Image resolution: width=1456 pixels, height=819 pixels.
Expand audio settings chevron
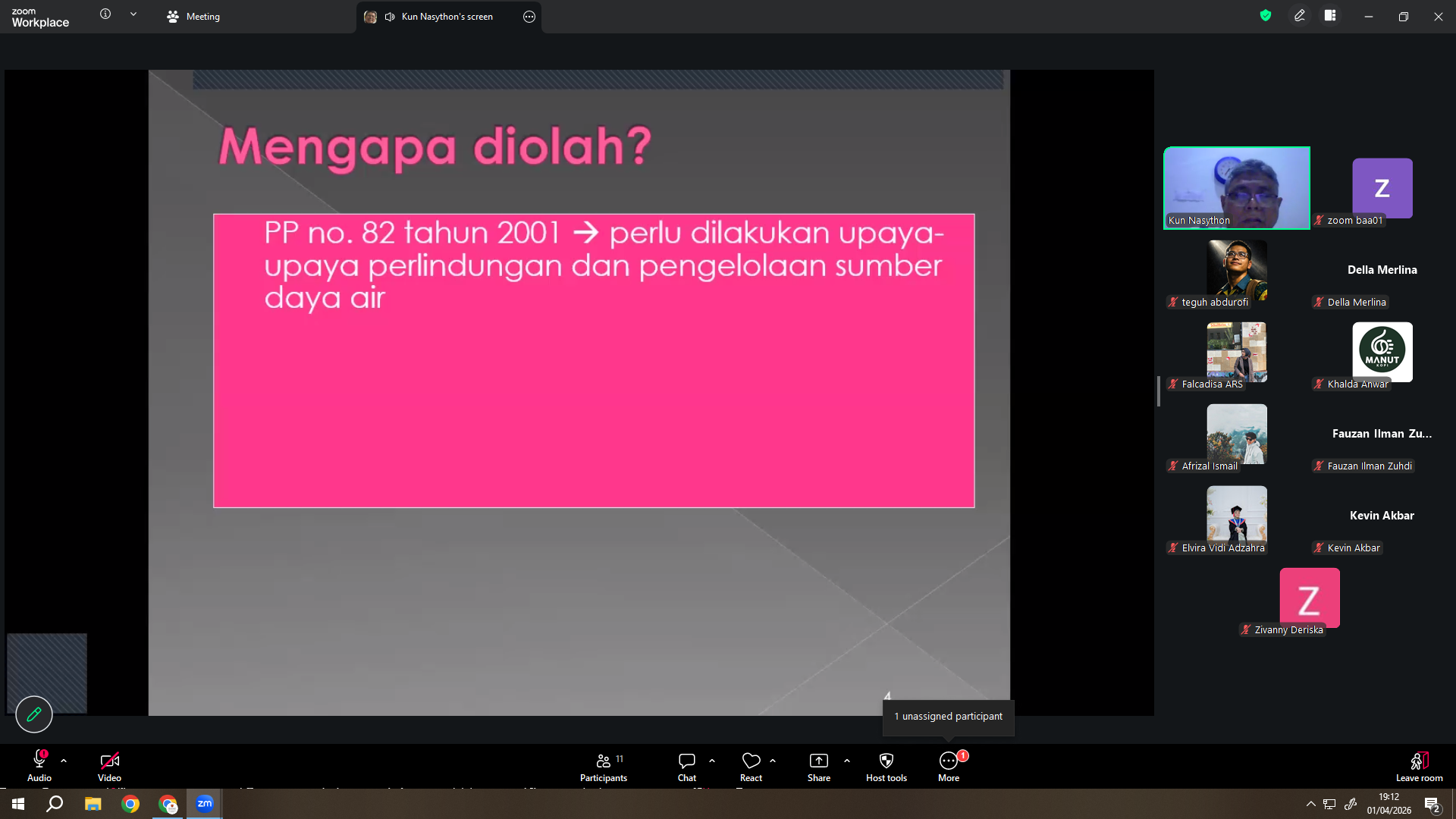[x=64, y=761]
